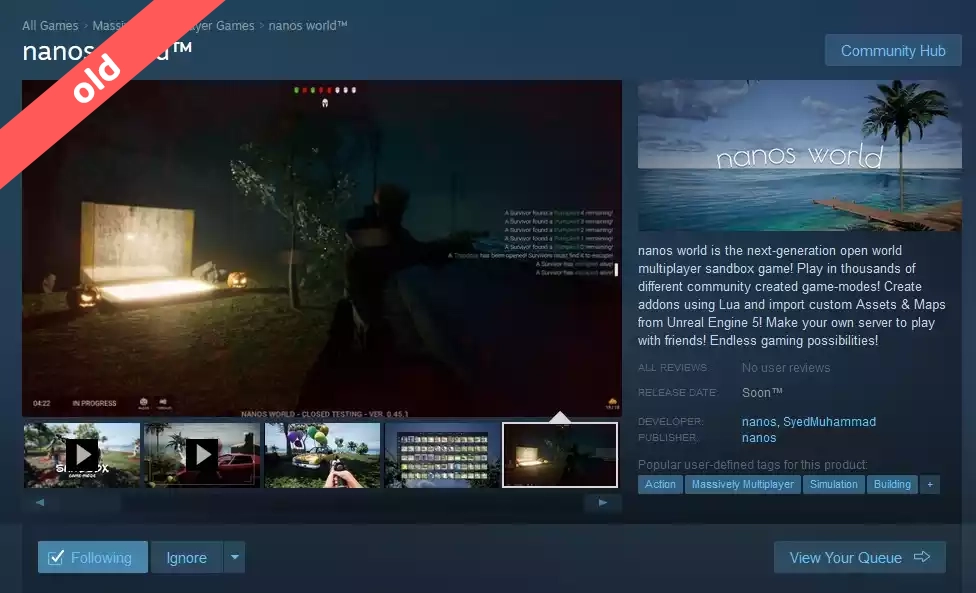Select the inventory grid screenshot thumbnail

(x=443, y=455)
